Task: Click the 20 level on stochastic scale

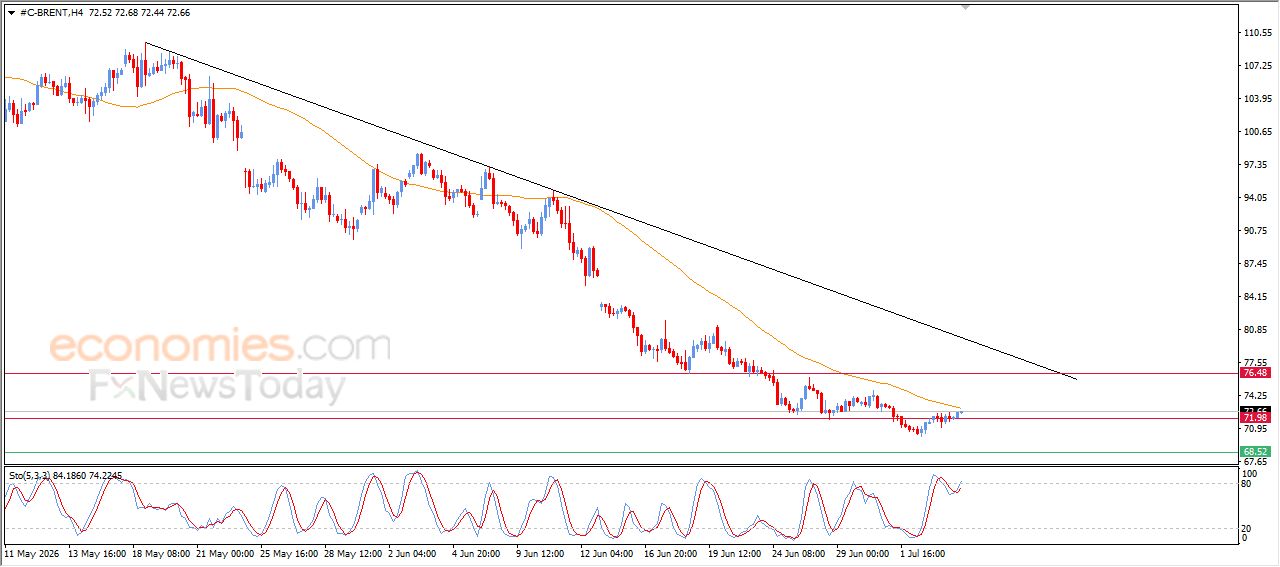Action: point(1246,528)
